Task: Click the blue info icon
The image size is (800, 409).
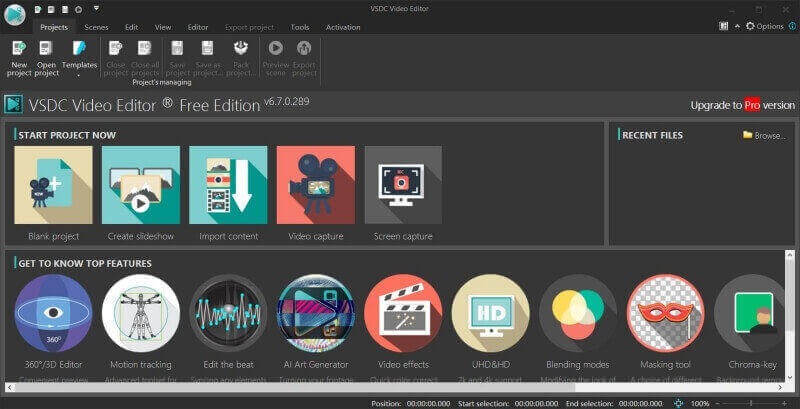Action: [792, 26]
